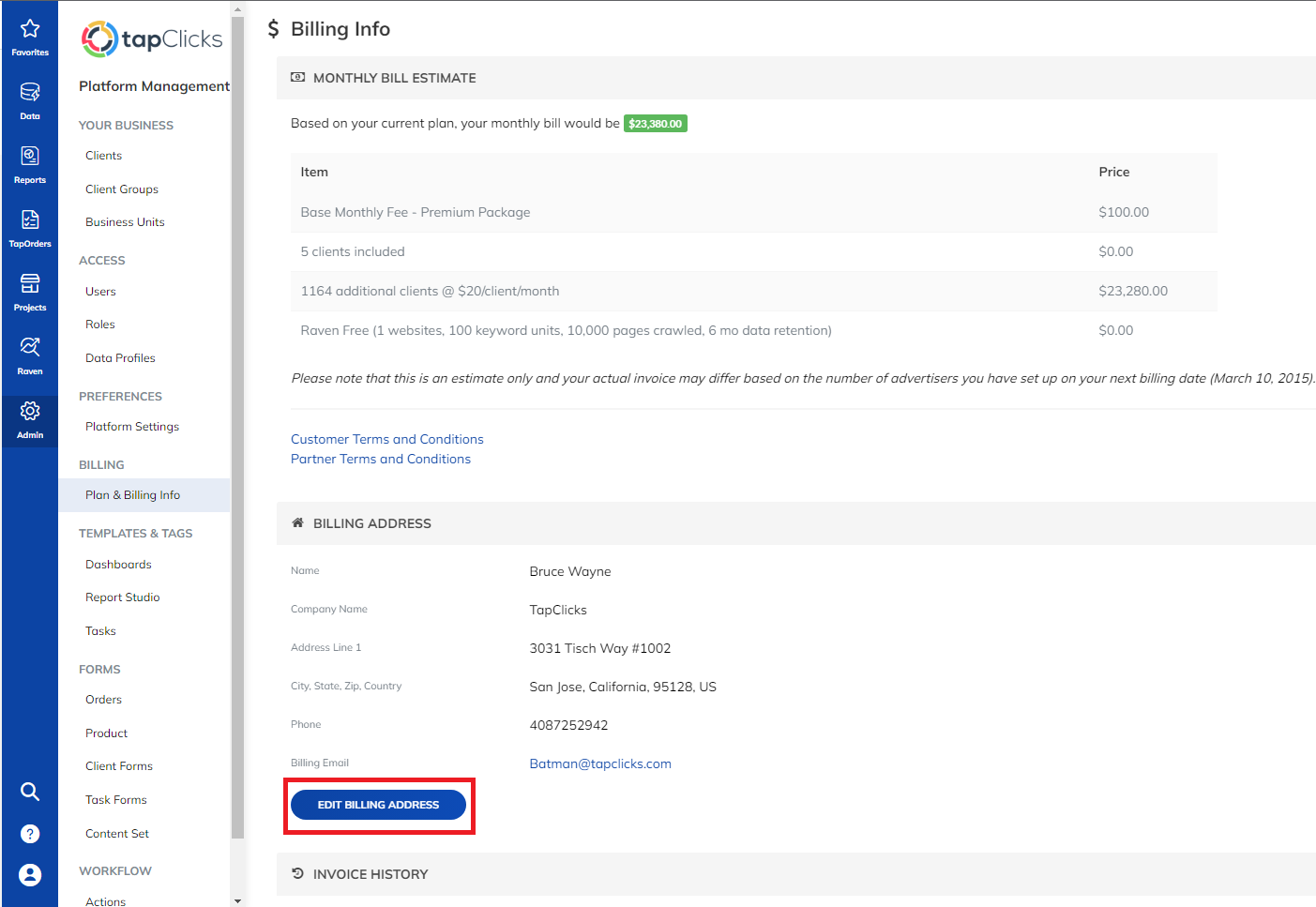Click the Price column header
The height and width of the screenshot is (907, 1316).
pos(1114,172)
